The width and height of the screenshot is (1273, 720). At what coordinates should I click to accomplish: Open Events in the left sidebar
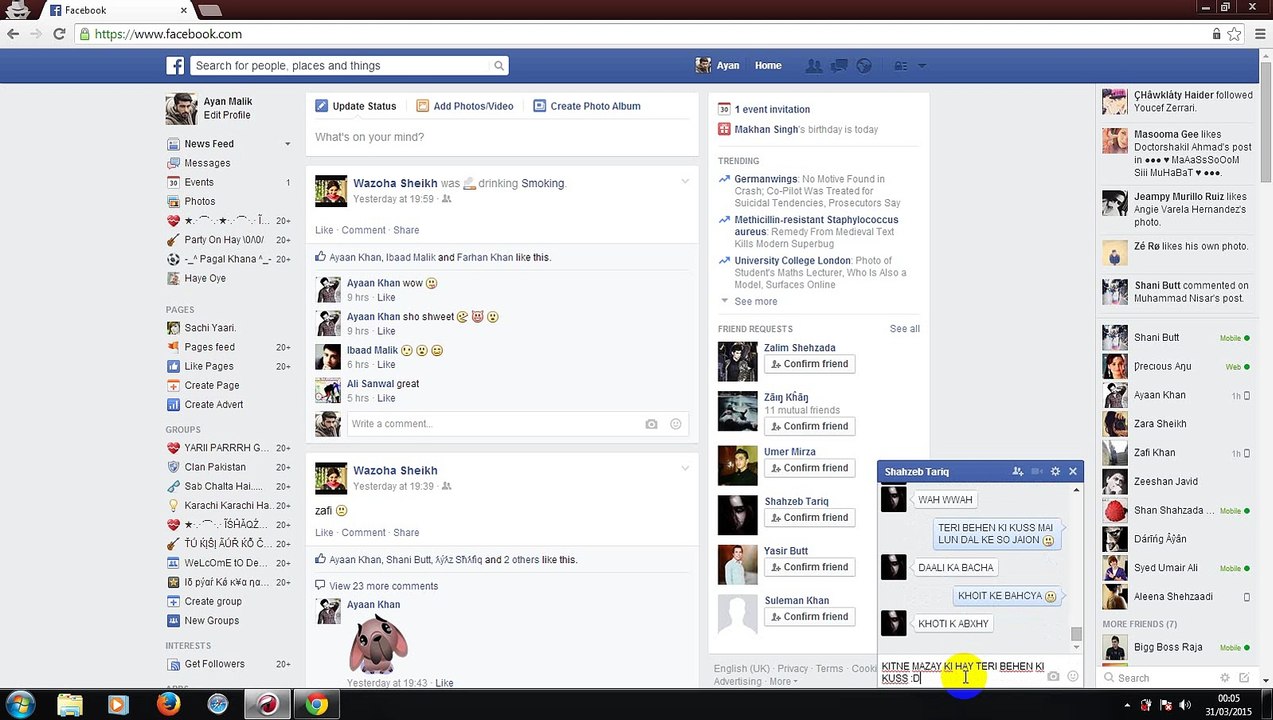coord(199,182)
